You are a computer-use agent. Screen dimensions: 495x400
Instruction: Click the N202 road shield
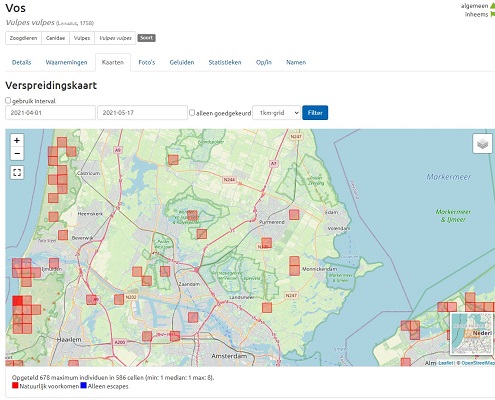coord(131,297)
